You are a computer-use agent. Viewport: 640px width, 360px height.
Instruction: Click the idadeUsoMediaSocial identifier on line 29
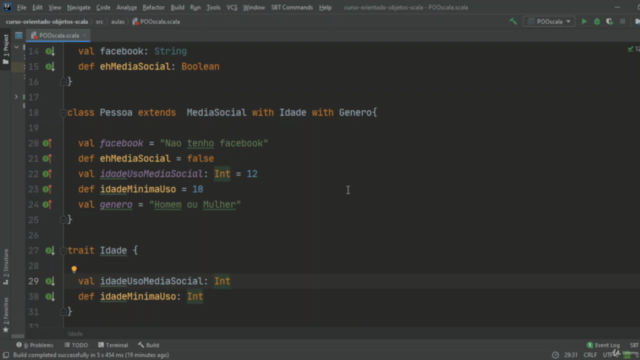click(x=151, y=281)
